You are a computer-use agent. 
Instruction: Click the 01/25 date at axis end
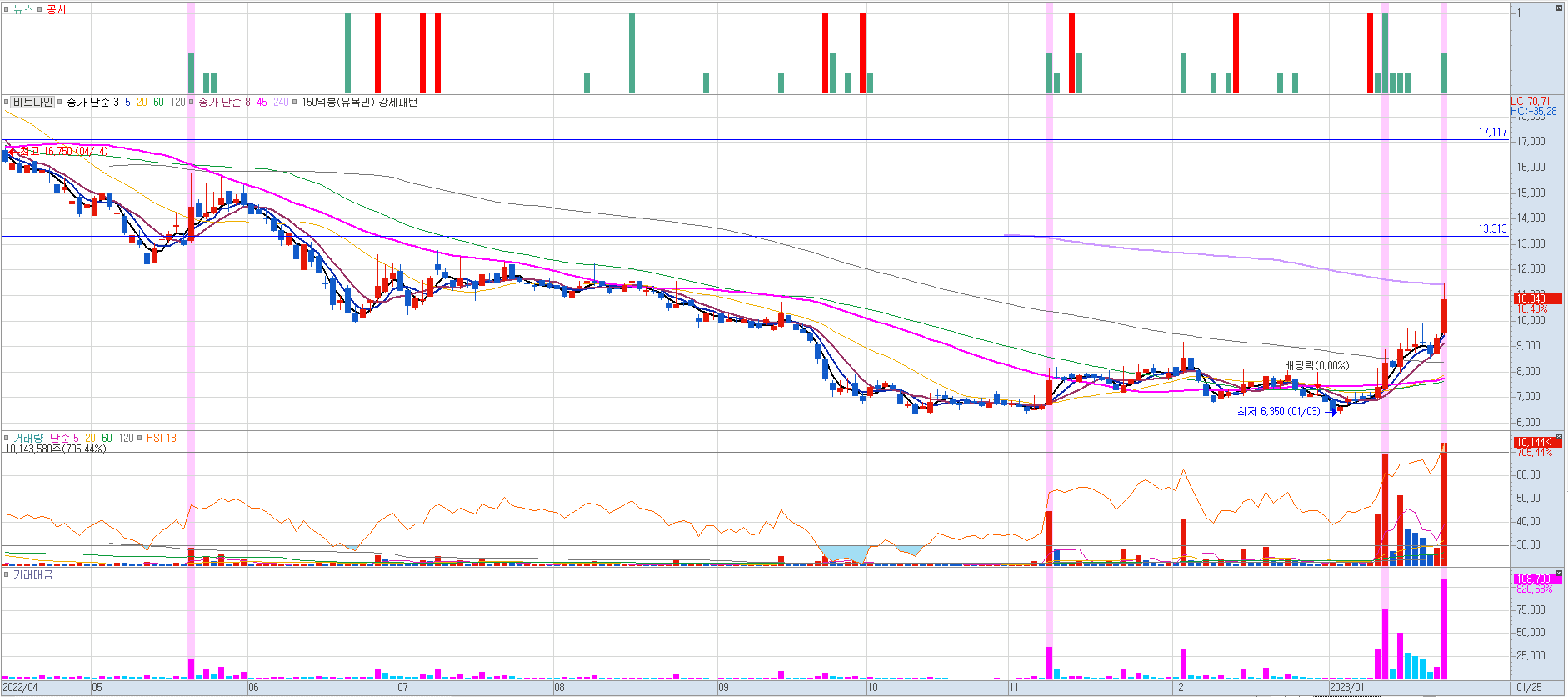pos(1529,688)
